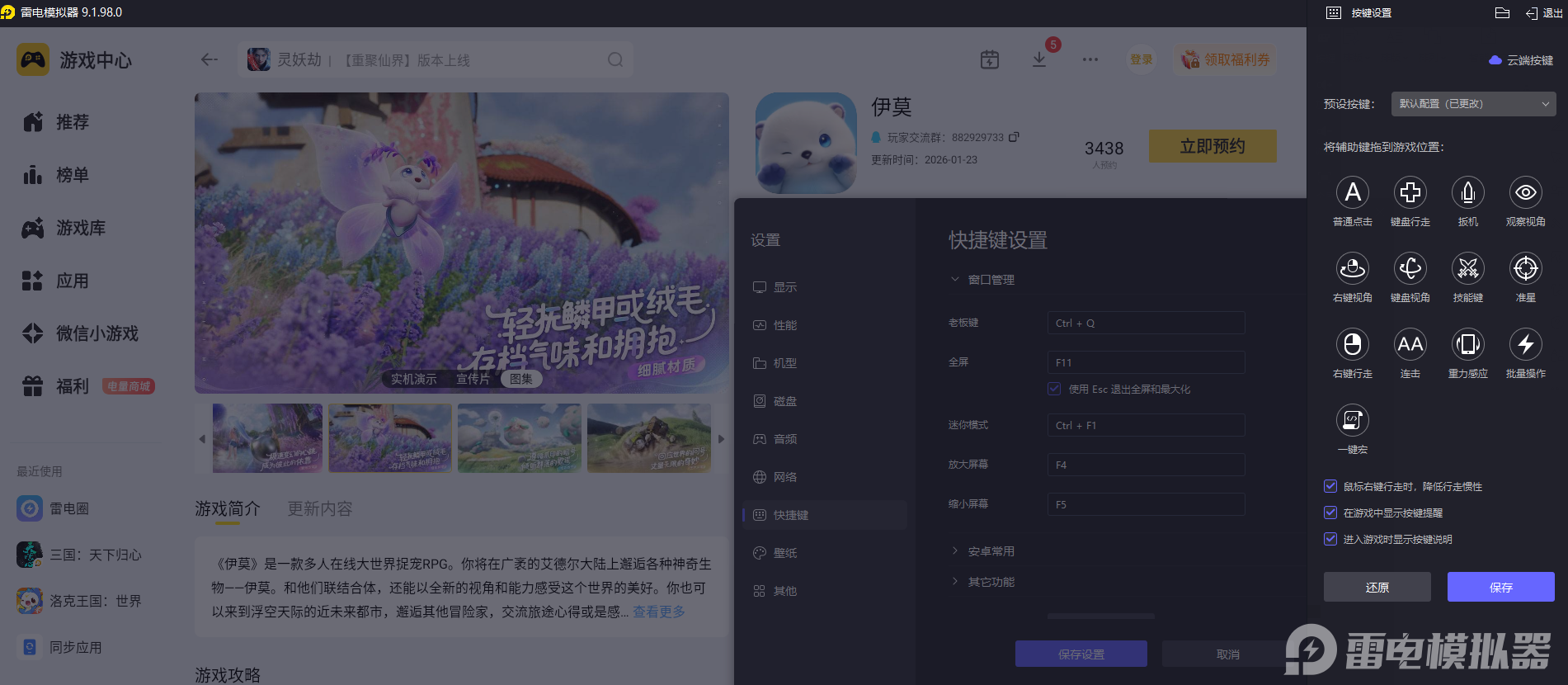
Task: Select the 键盘行走 D-pad icon
Action: (x=1410, y=192)
